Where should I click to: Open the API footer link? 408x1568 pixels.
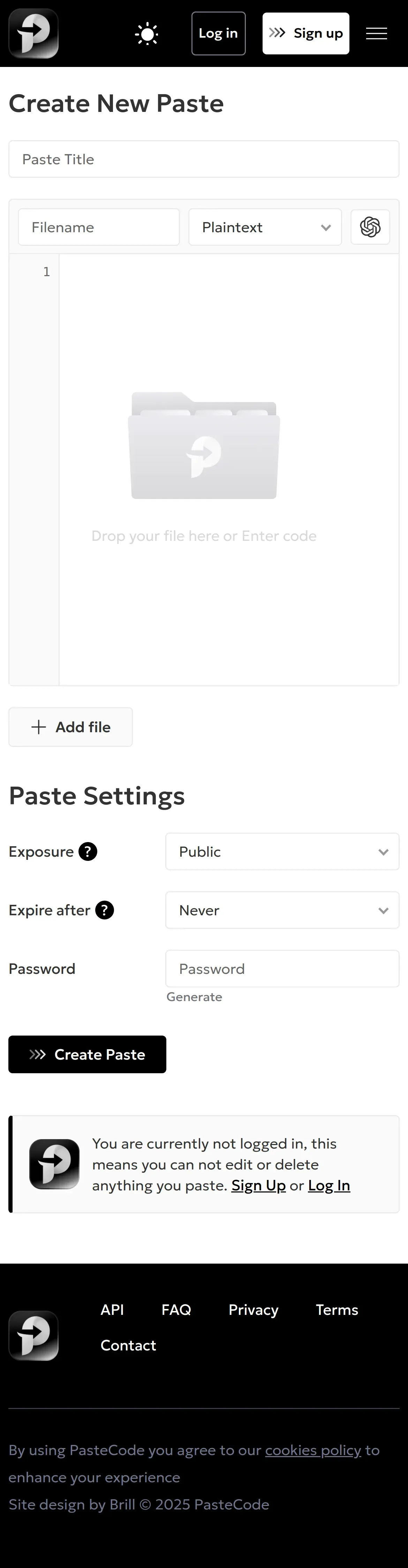pos(112,1310)
